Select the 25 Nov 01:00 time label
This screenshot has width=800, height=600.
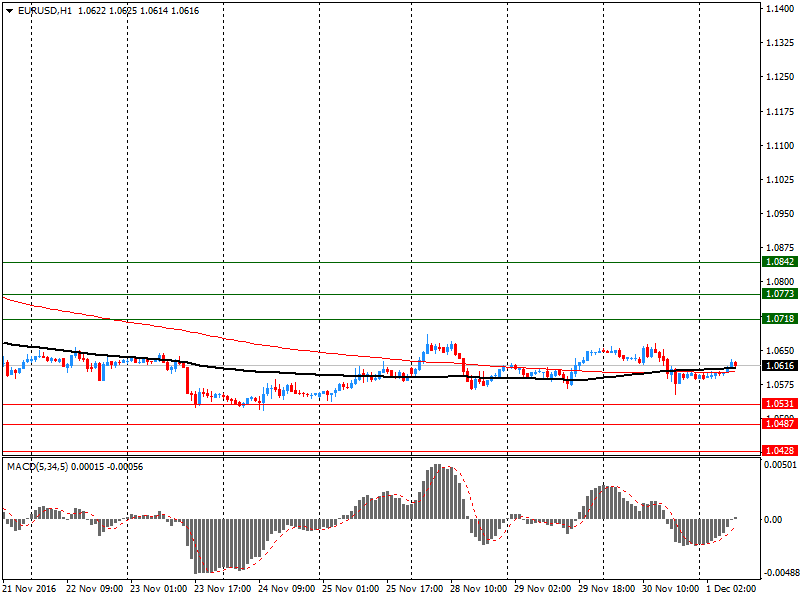351,589
